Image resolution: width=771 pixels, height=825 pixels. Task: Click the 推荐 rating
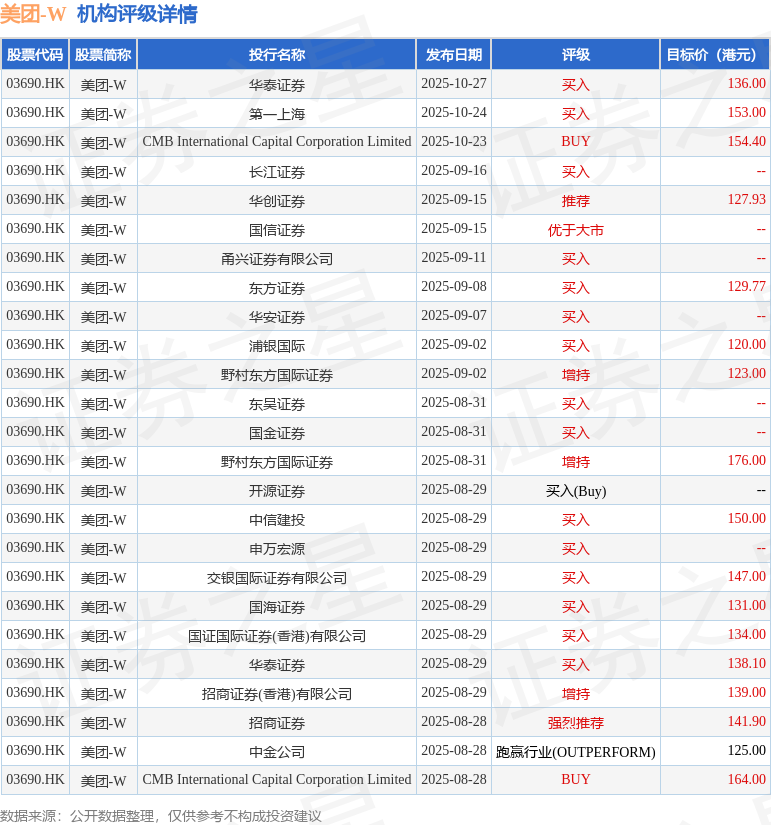pyautogui.click(x=575, y=200)
